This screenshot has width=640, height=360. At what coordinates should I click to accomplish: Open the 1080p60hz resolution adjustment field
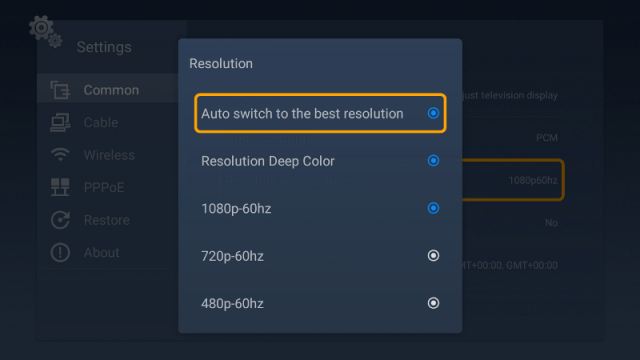click(x=513, y=180)
